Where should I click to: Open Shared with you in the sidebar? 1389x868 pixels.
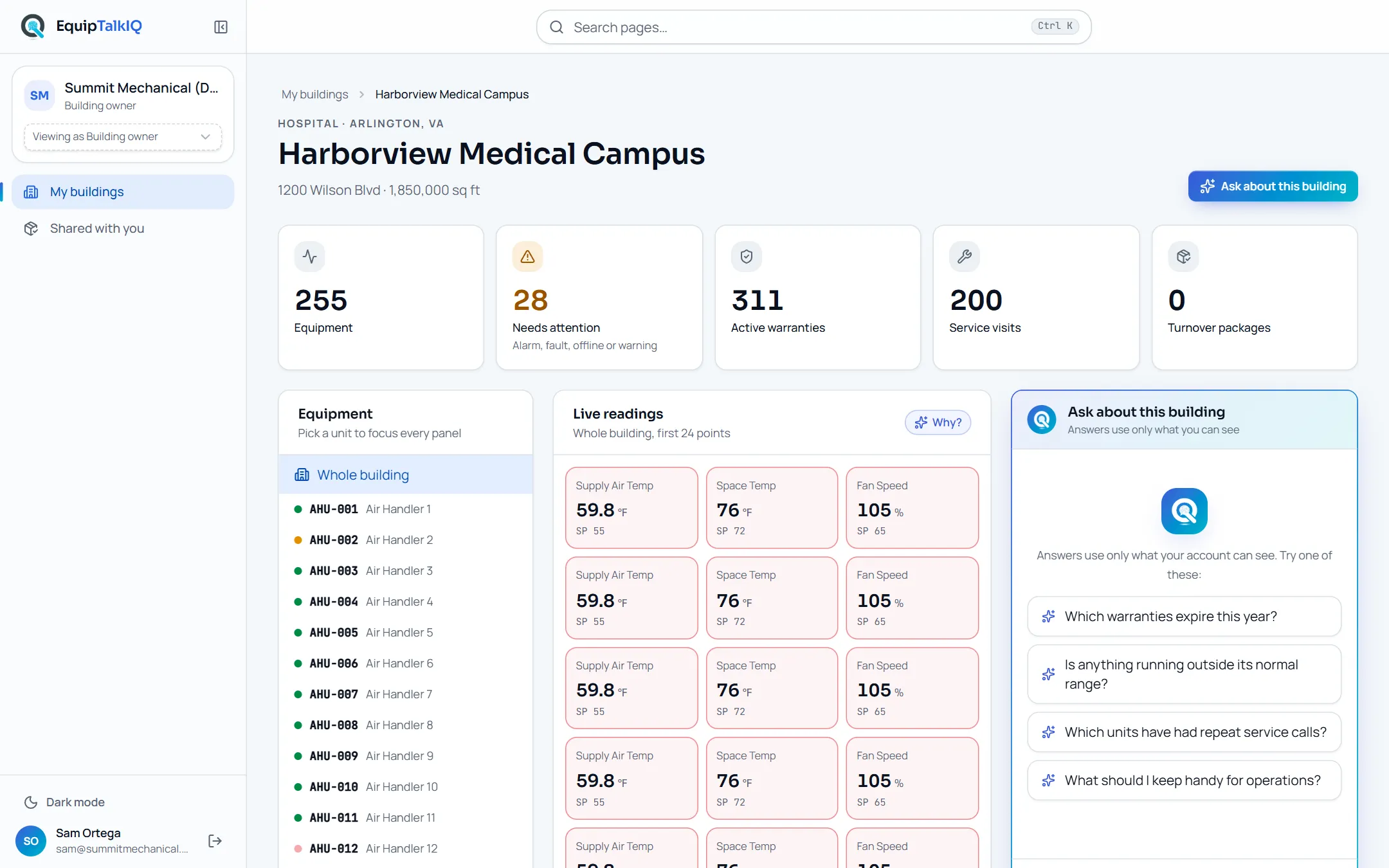point(123,229)
